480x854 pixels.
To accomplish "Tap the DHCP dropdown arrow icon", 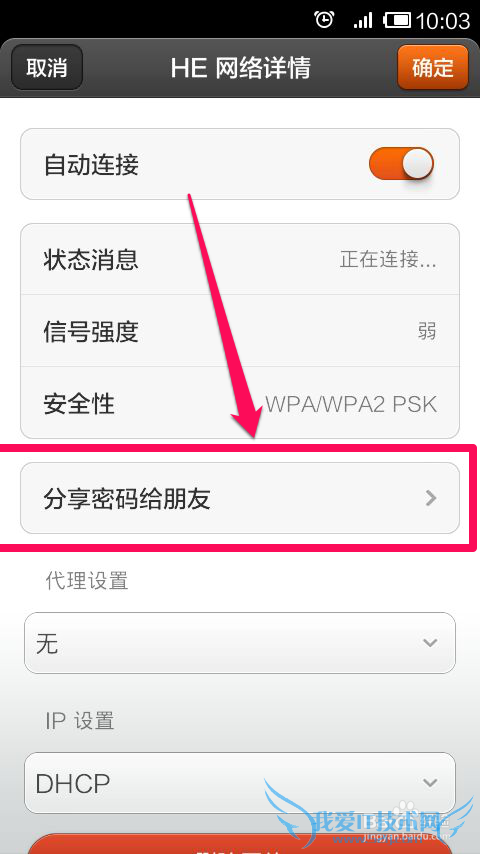I will (430, 783).
